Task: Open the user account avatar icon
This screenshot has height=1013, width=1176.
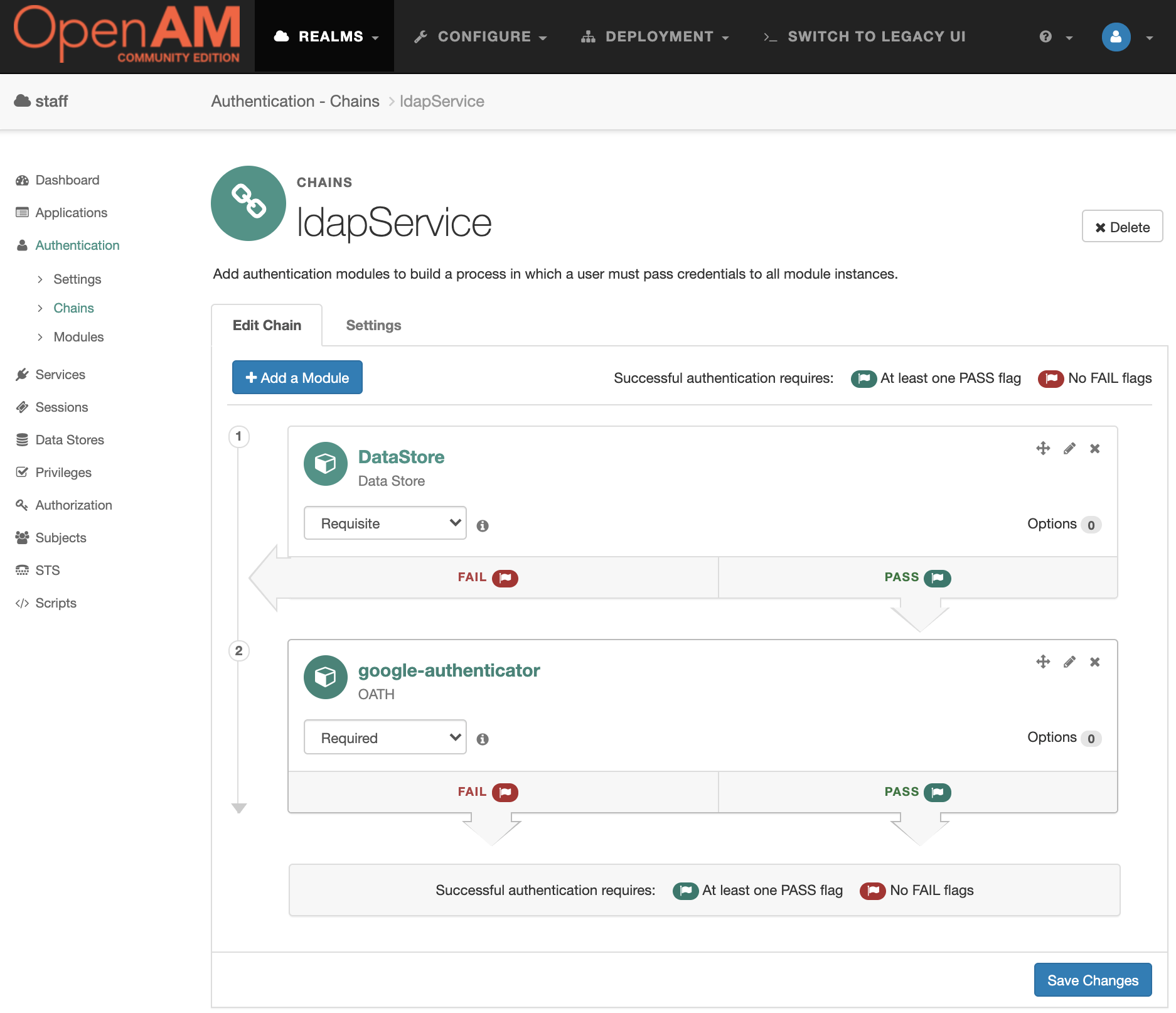Action: 1115,36
